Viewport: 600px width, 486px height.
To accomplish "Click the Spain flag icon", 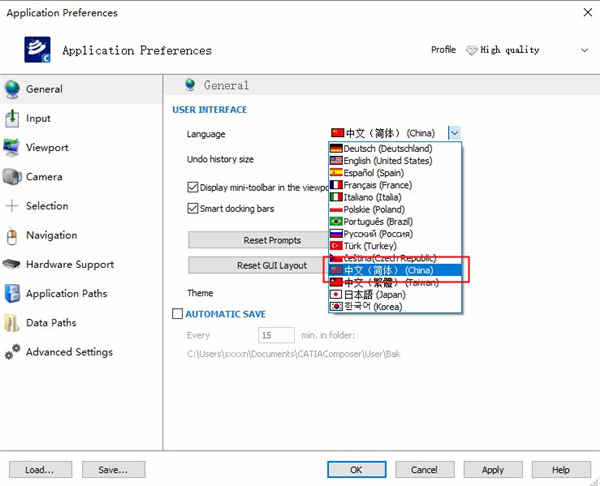I will tap(336, 173).
